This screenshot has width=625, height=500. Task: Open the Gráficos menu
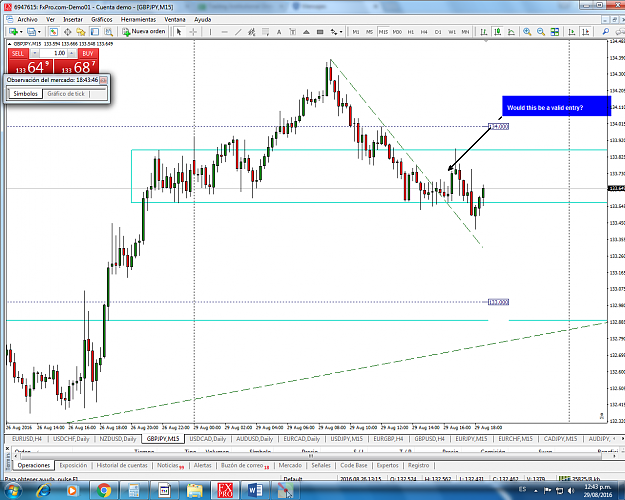[102, 19]
